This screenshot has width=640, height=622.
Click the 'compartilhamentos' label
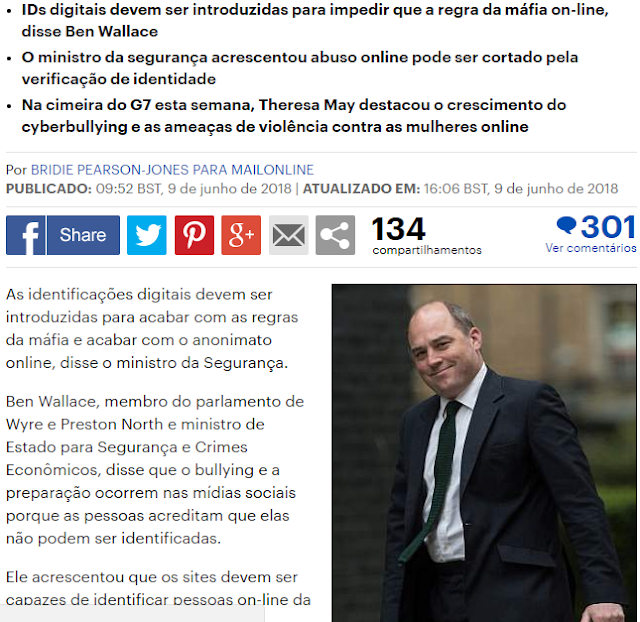427,250
